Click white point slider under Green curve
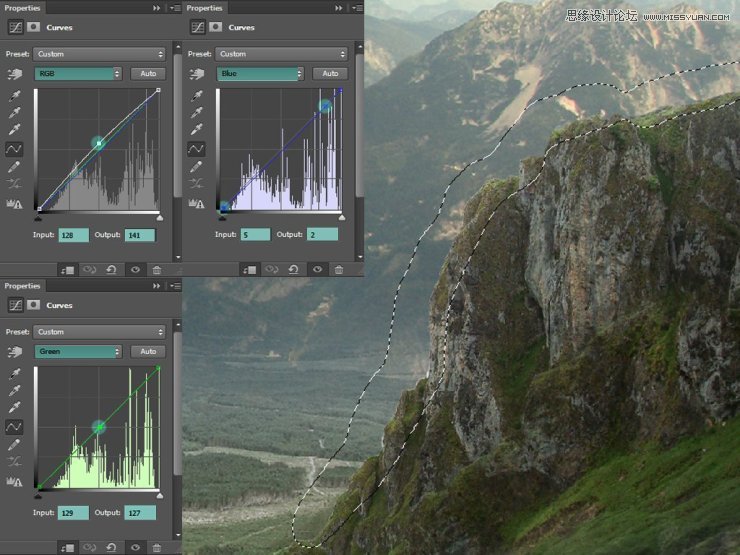 160,496
